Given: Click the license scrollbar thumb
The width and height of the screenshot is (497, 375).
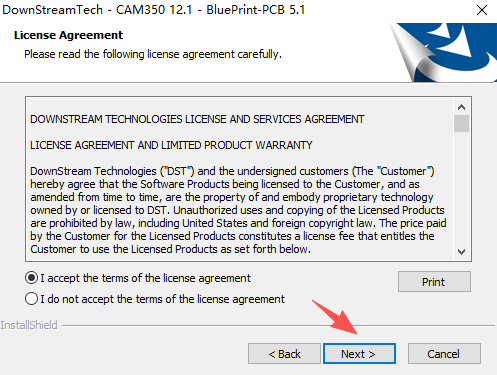Looking at the screenshot, I should [461, 123].
